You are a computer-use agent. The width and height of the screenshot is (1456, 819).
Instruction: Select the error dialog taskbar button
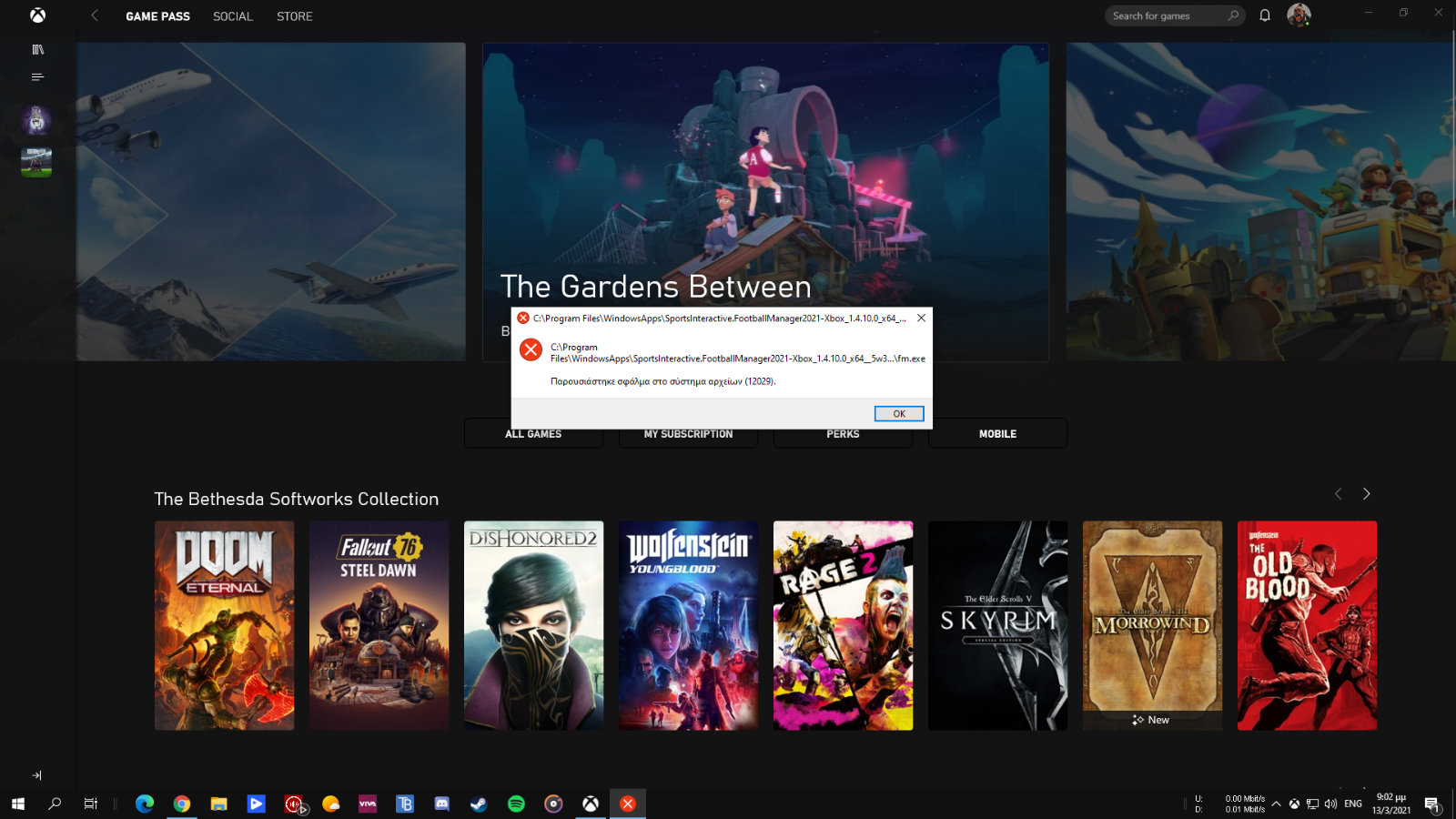(628, 804)
